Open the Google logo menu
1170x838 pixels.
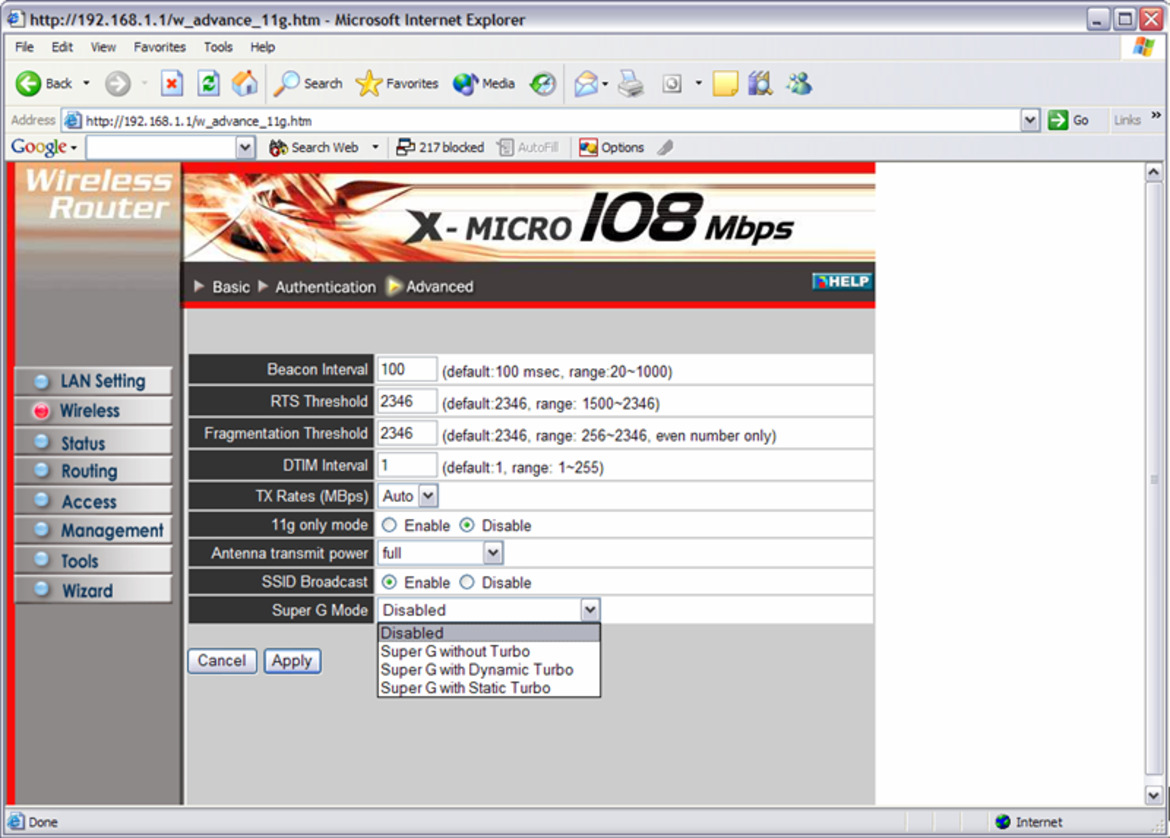(44, 147)
